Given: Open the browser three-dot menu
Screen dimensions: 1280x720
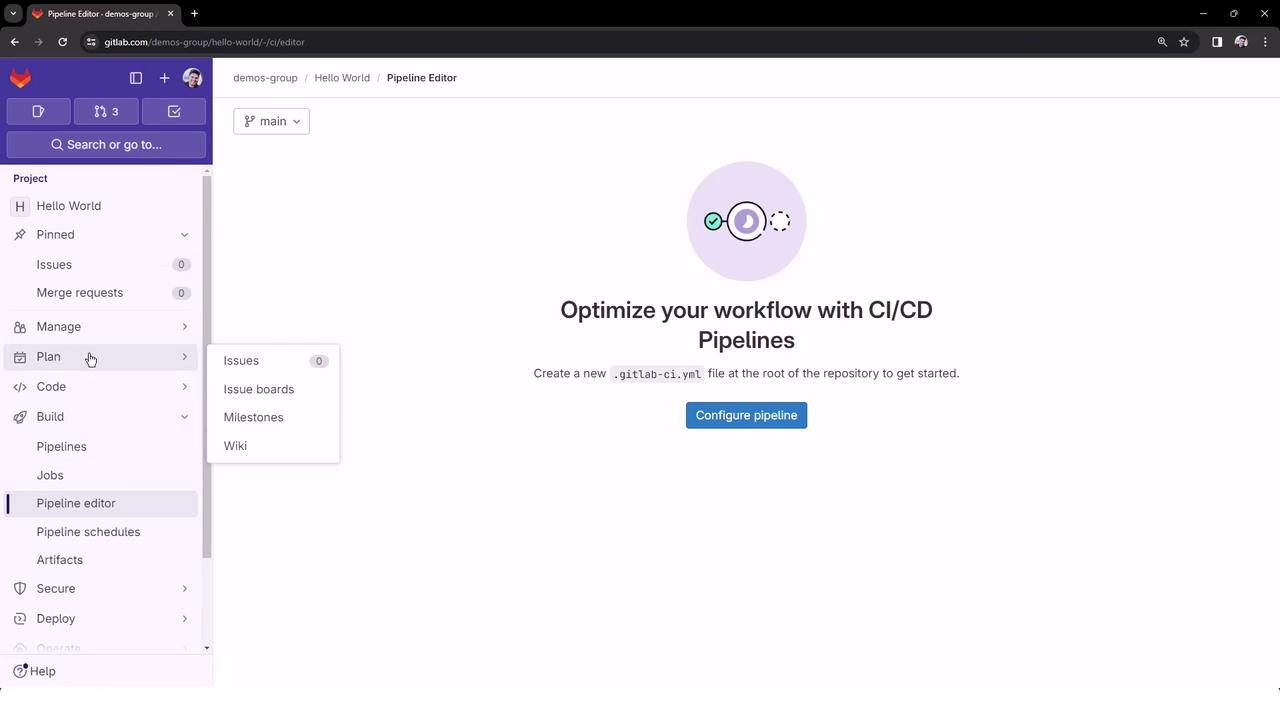Looking at the screenshot, I should tap(1266, 42).
